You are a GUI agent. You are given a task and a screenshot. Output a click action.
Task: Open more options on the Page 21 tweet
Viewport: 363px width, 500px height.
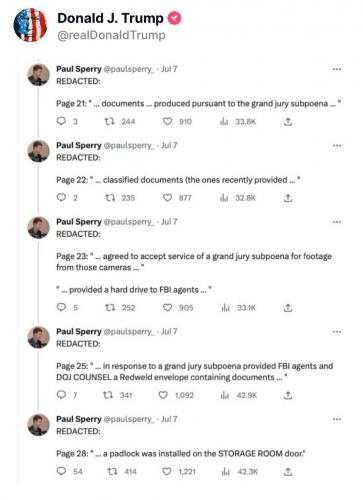(337, 69)
